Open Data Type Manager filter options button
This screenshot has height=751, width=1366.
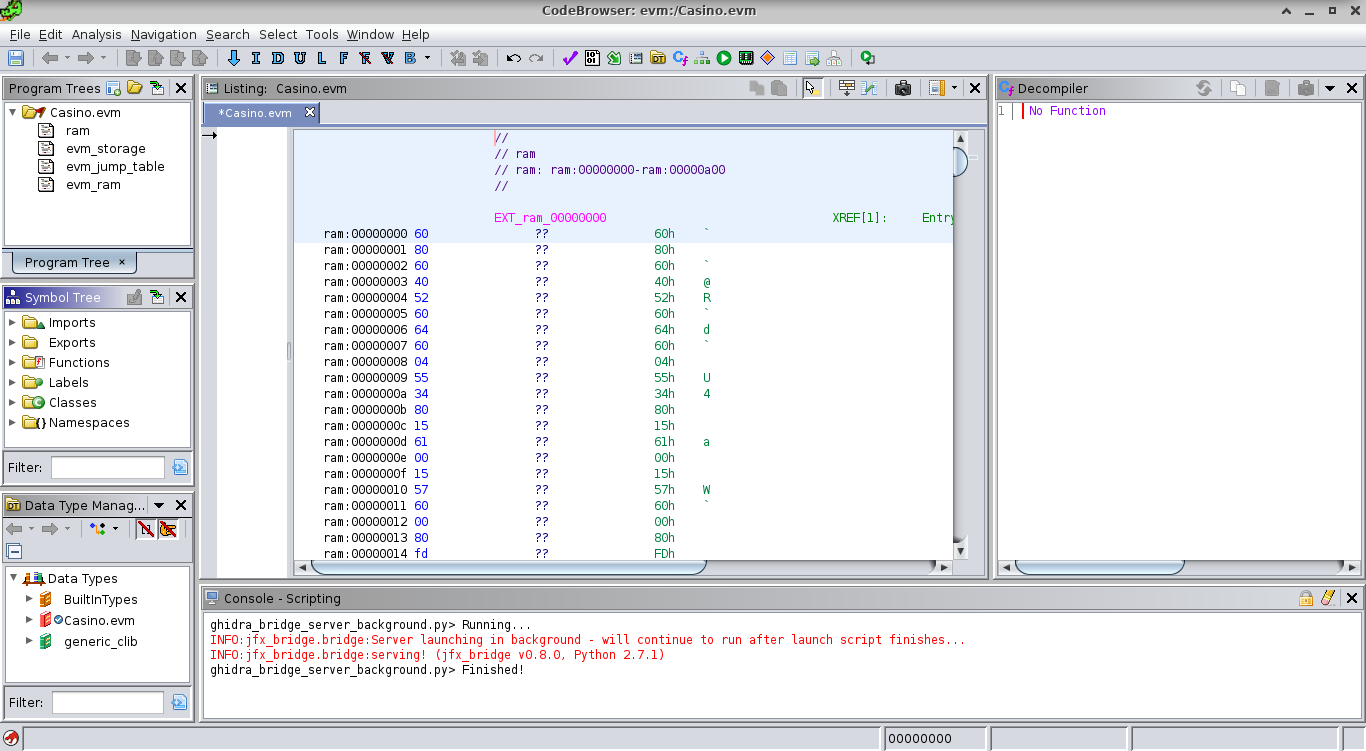point(180,702)
